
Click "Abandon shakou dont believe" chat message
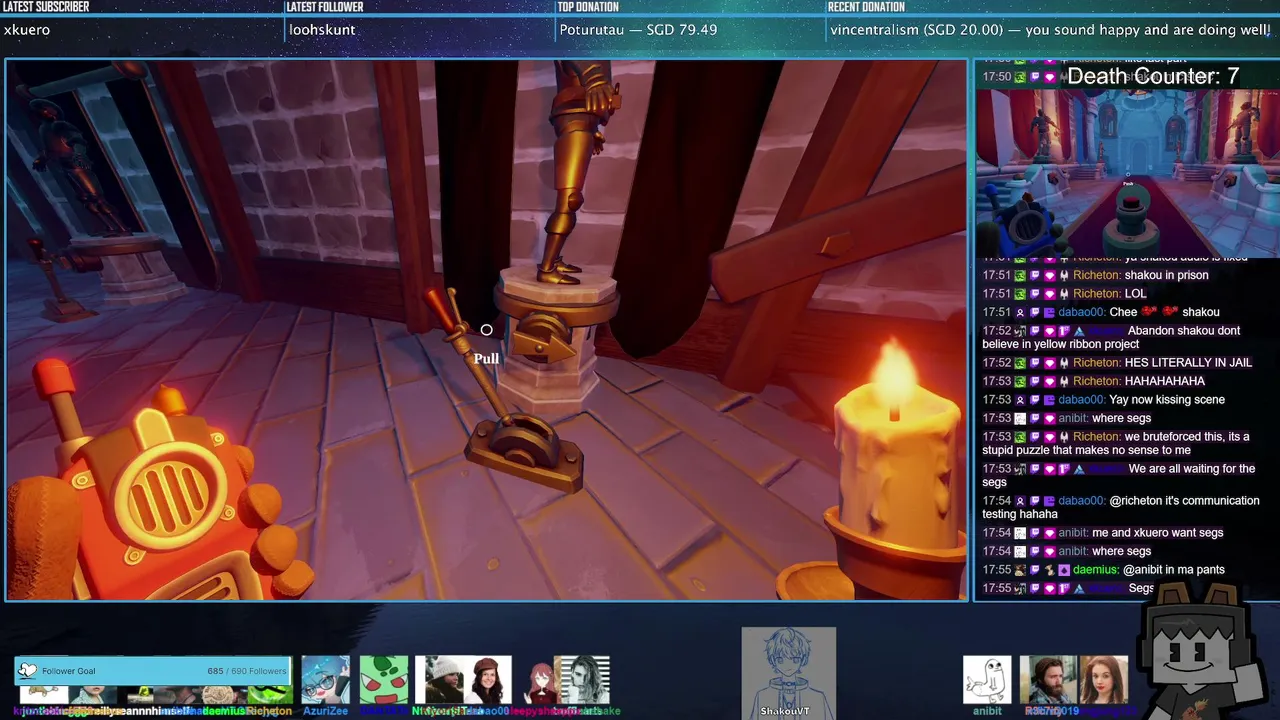tap(1111, 337)
